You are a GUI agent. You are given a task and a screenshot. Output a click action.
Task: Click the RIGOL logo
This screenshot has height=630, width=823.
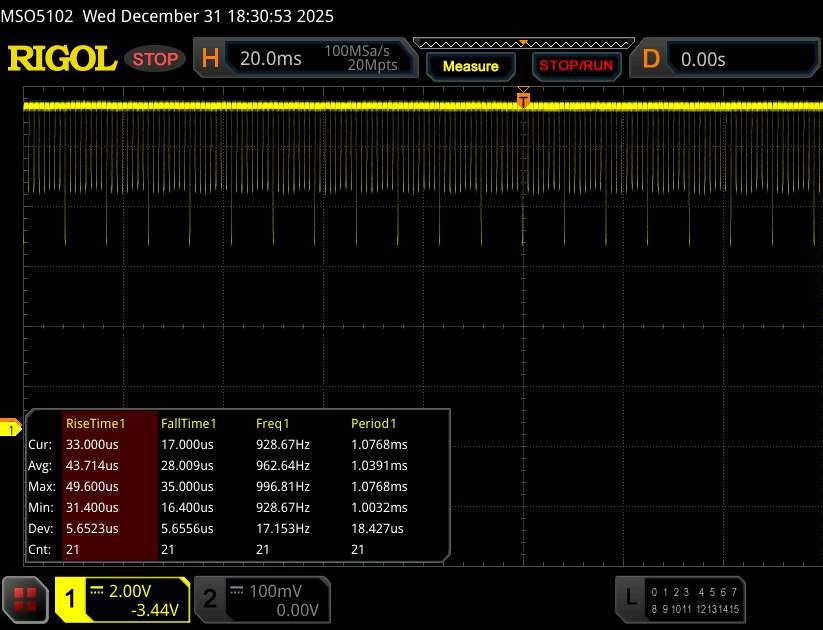coord(62,59)
